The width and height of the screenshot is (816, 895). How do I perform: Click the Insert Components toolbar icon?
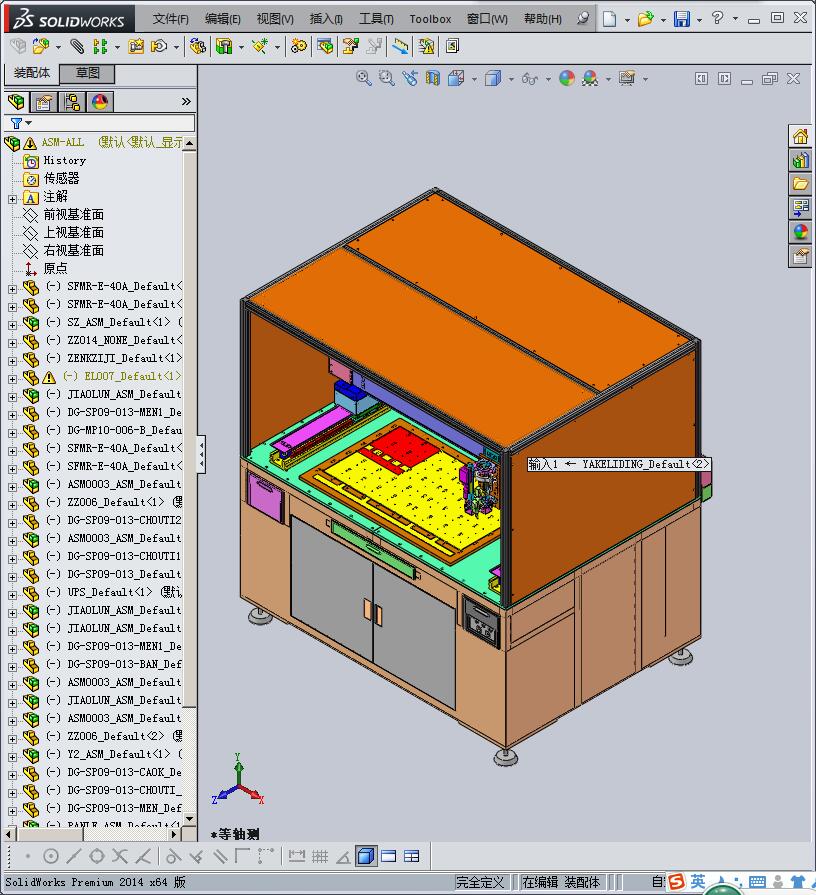(x=41, y=46)
